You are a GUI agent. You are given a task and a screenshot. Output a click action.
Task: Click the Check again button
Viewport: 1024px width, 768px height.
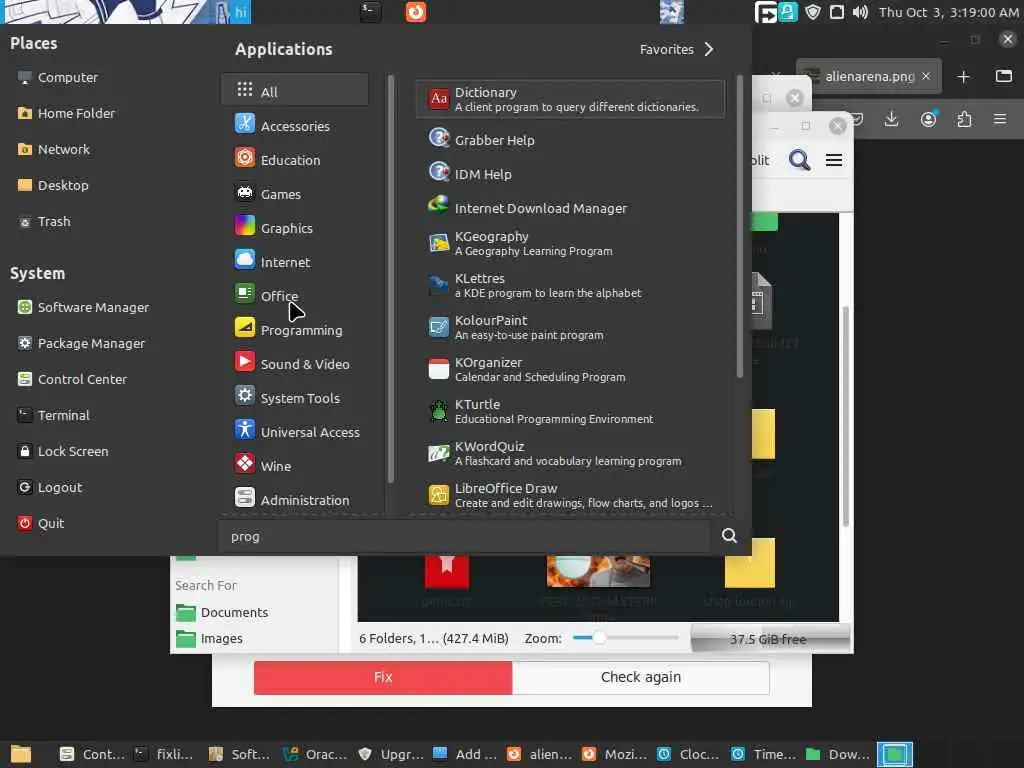(641, 677)
